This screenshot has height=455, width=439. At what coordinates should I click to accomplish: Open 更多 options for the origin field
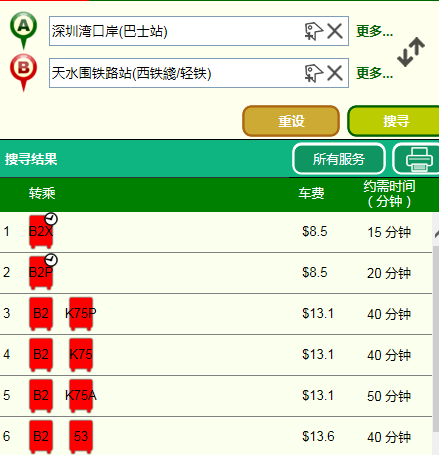(374, 31)
